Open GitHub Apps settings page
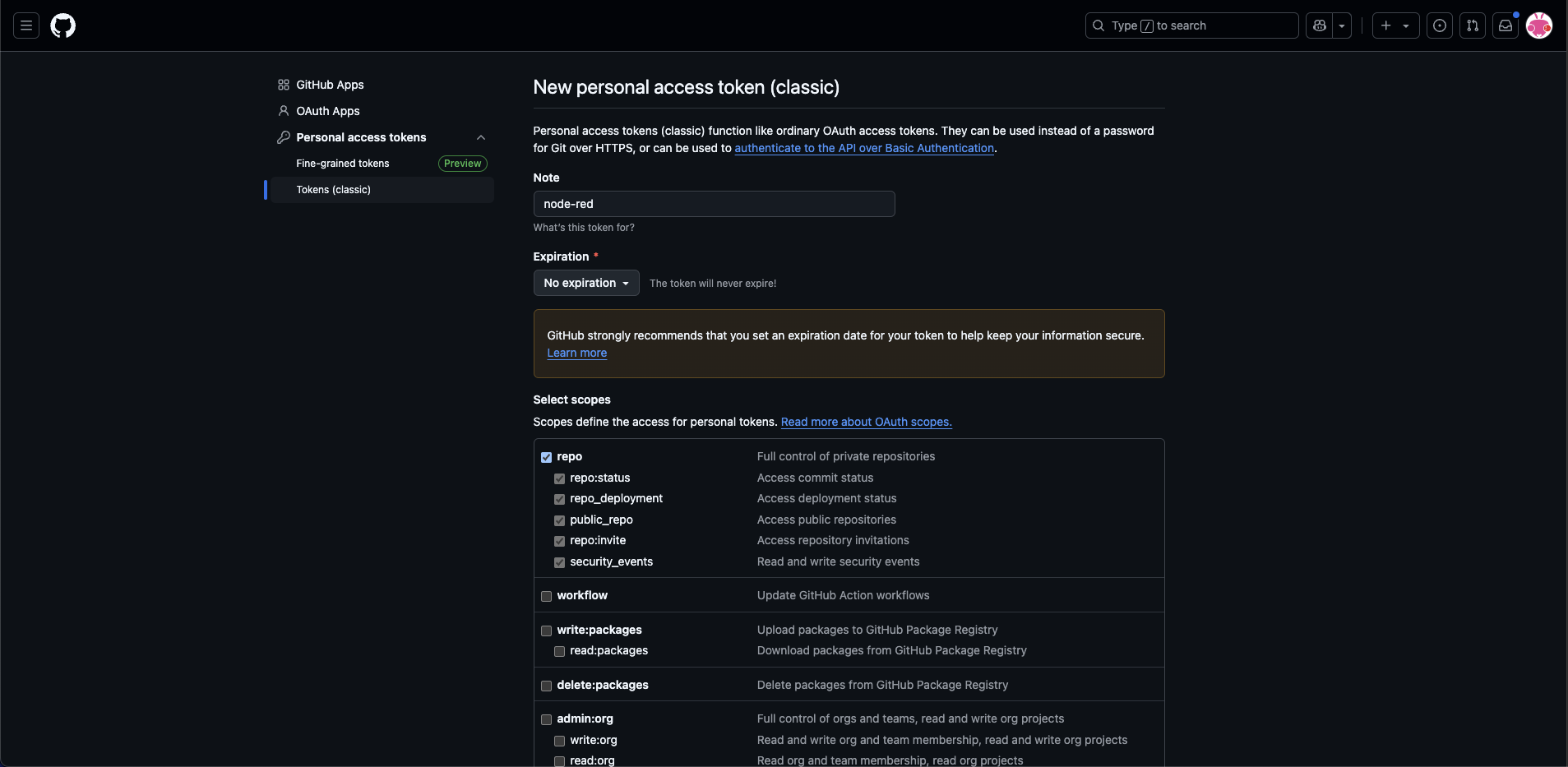Image resolution: width=1568 pixels, height=767 pixels. pos(330,85)
